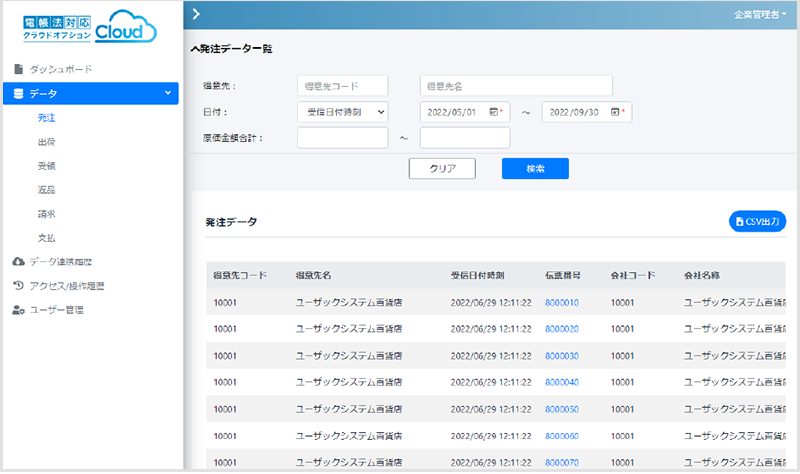
Task: Click the blue 検索 button
Action: click(535, 168)
